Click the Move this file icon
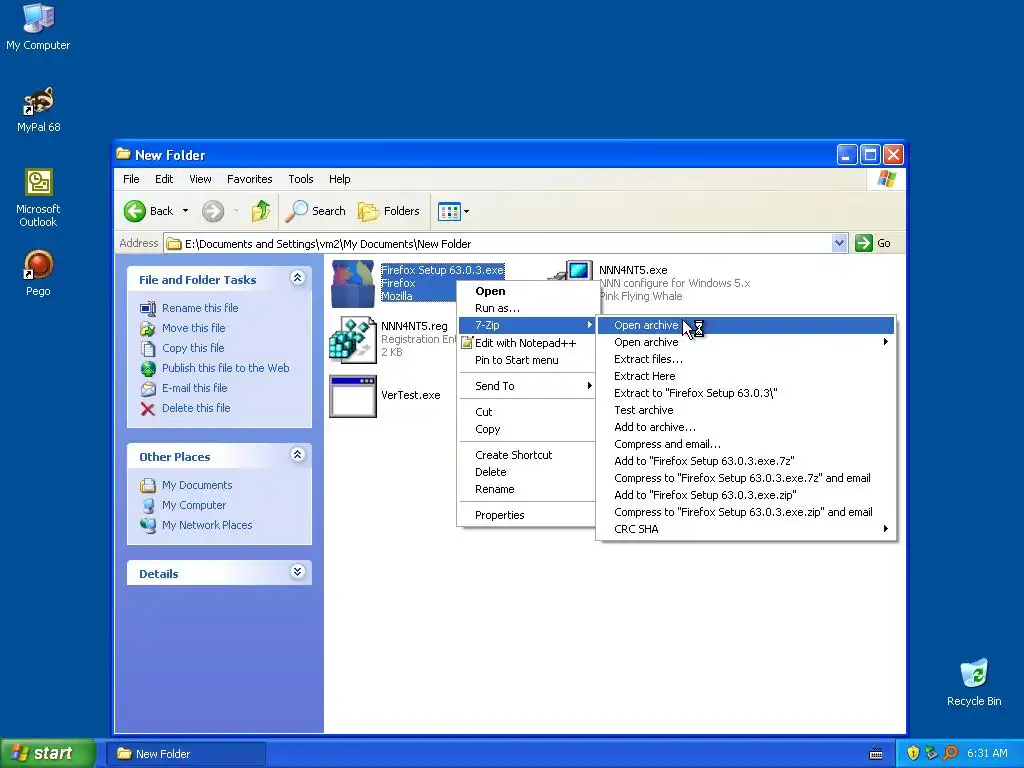Screen dimensions: 1024x768 click(x=148, y=328)
